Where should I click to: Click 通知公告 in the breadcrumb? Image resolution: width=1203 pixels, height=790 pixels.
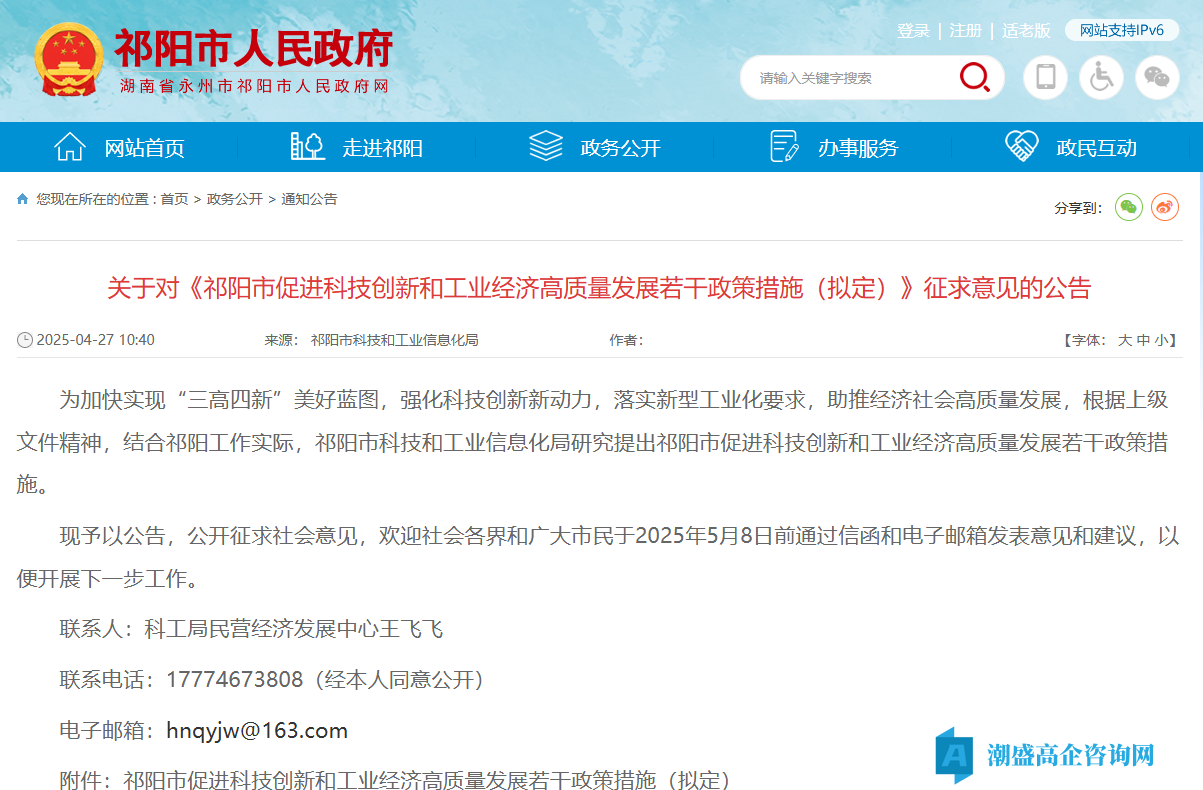pos(310,199)
